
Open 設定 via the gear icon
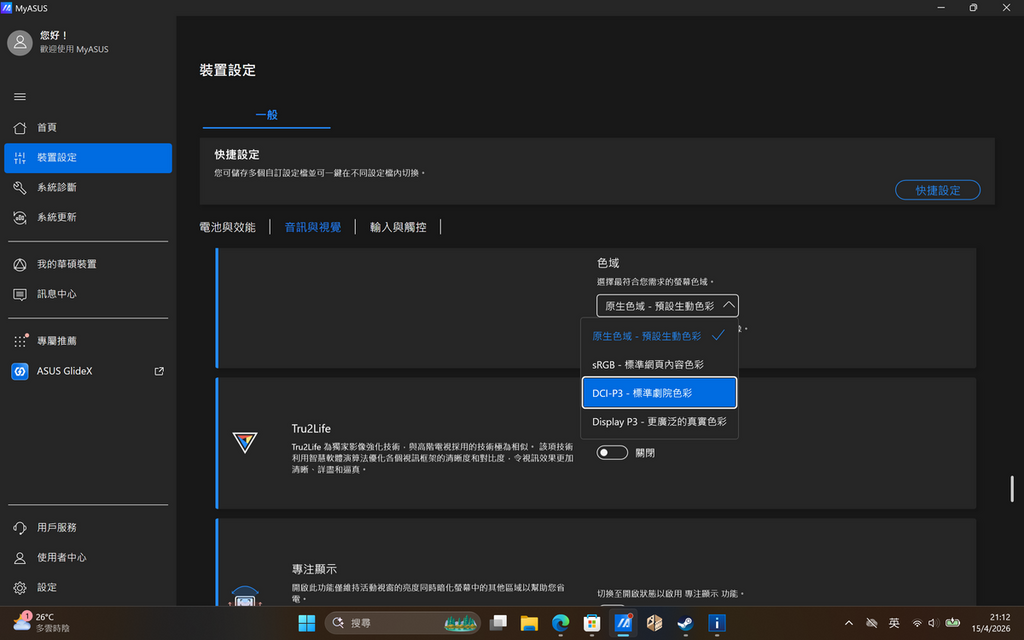click(x=45, y=588)
